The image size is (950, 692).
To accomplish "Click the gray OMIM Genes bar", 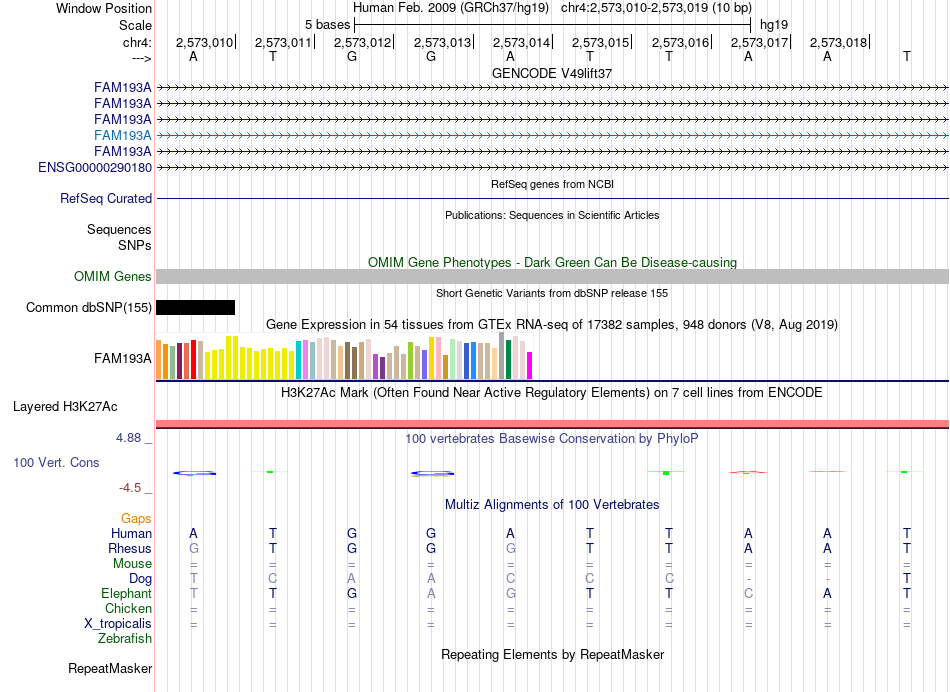I will 552,276.
